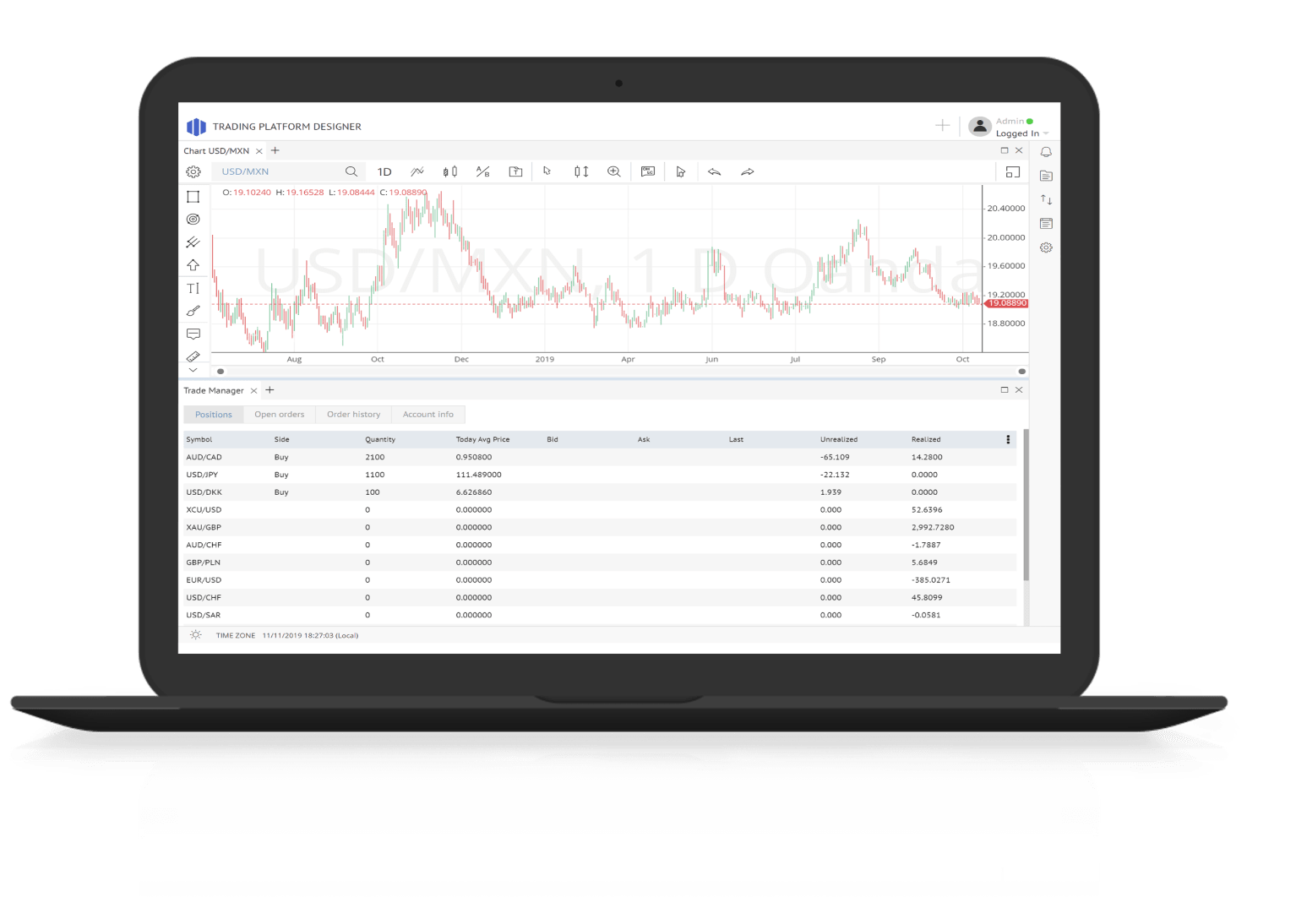This screenshot has height=924, width=1296.
Task: Undo last chart action
Action: (714, 171)
